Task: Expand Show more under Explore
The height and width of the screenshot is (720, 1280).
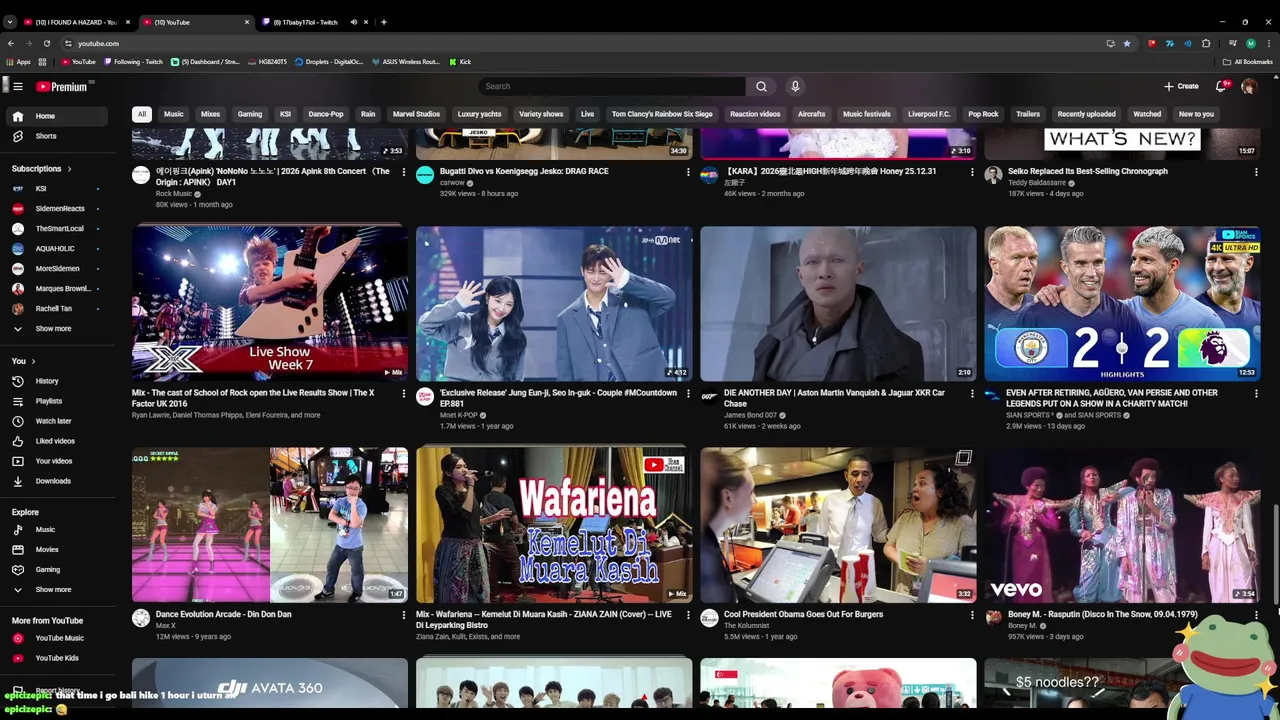Action: tap(57, 589)
